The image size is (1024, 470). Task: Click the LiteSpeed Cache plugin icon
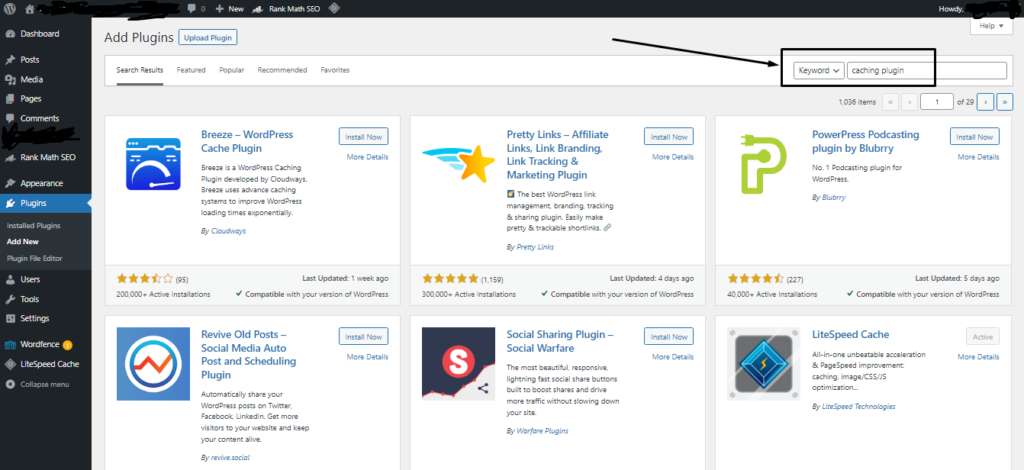tap(763, 364)
